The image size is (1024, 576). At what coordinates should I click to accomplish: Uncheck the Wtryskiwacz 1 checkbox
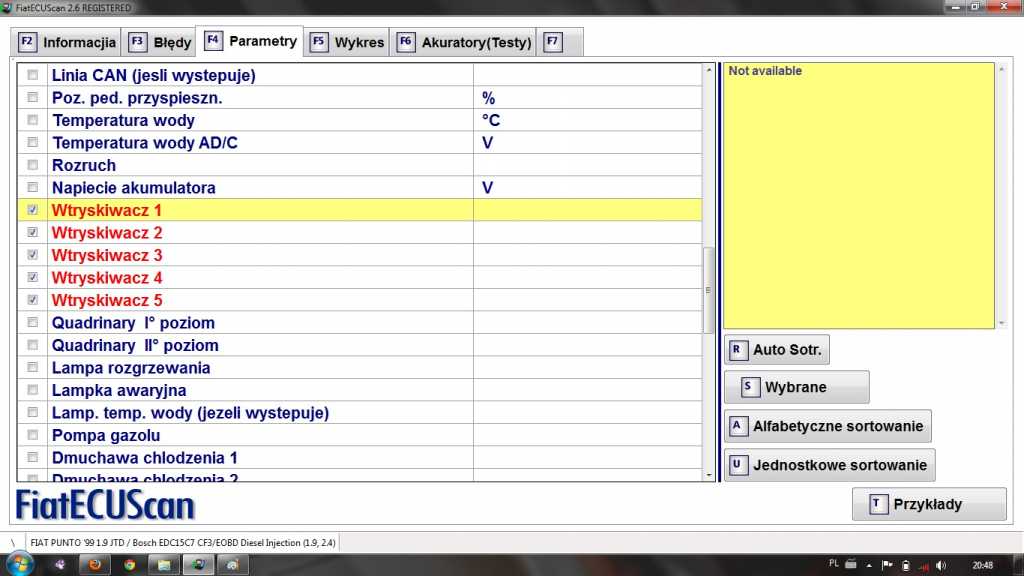click(33, 210)
